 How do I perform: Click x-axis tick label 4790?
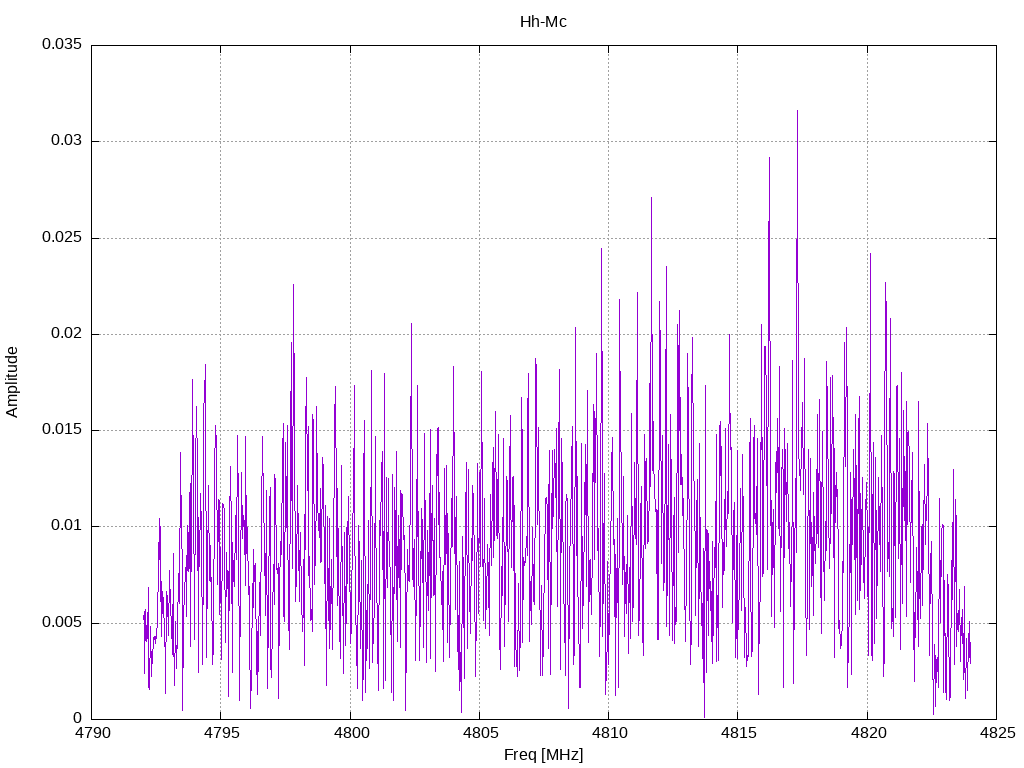(x=92, y=733)
